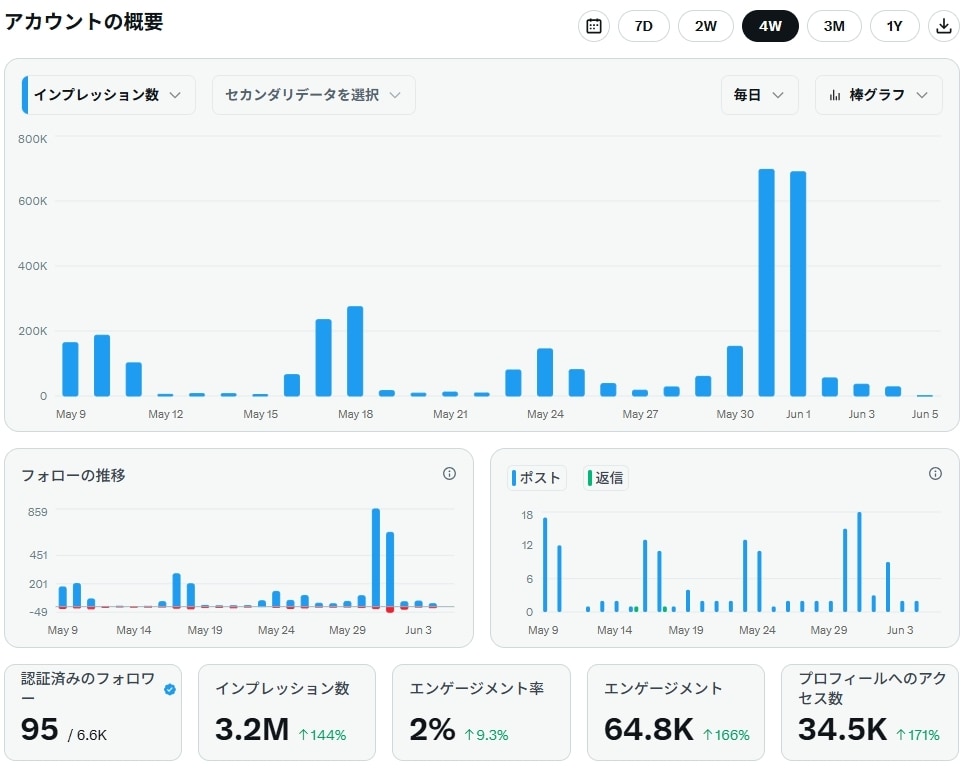The image size is (967, 768).
Task: Click the tallest impressions bar near May 31
Action: coord(766,283)
